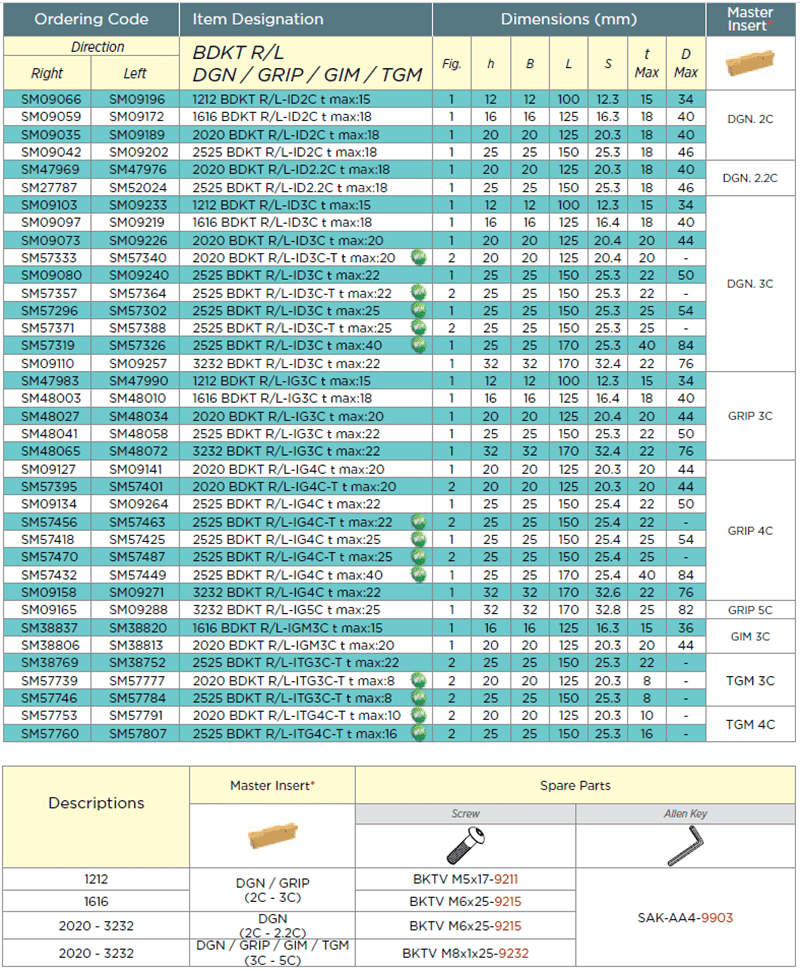Screen dimensions: 800x971
Task: Click item 3232 BDKT R/L-IG5C t max:25
Action: point(286,610)
